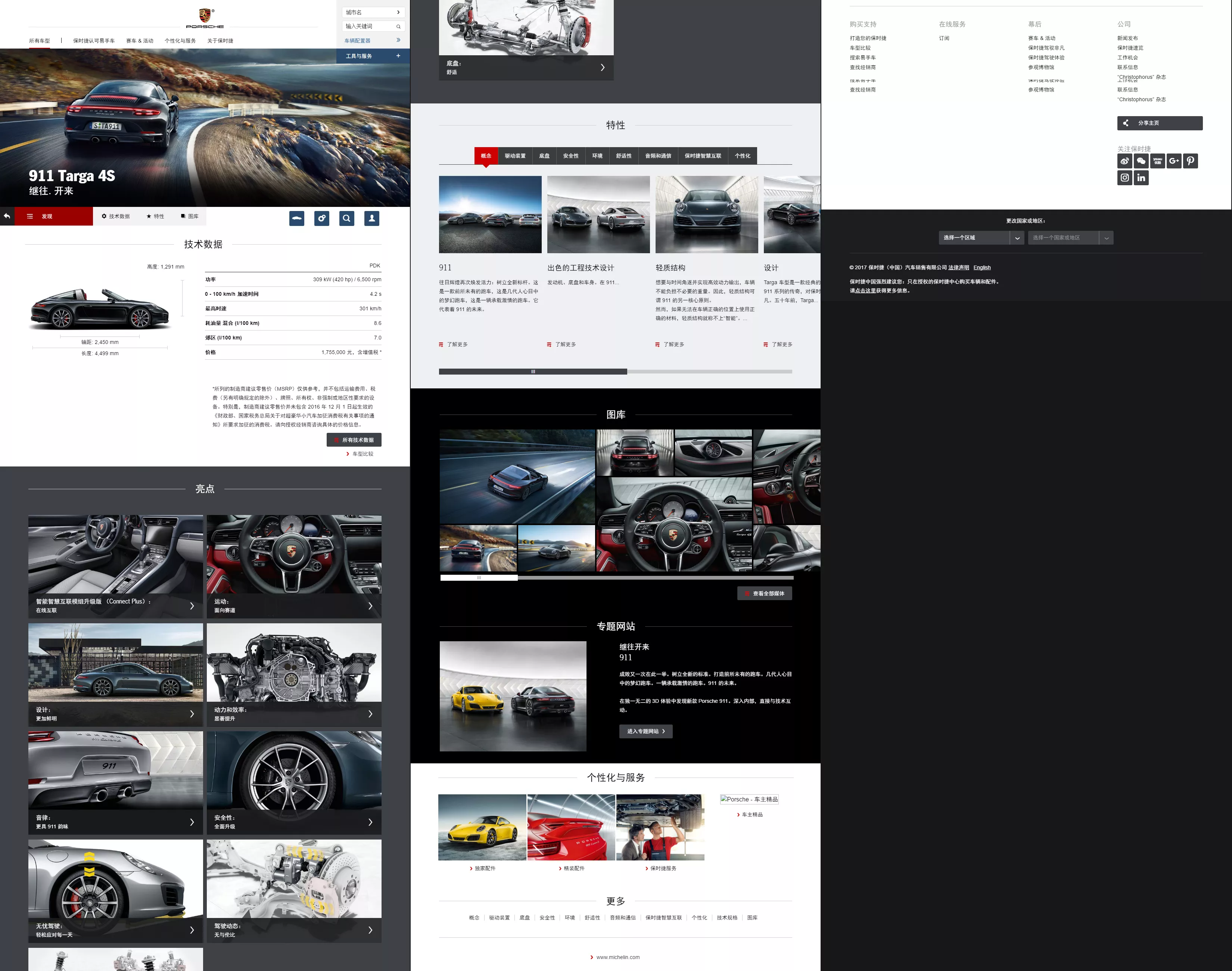Click the share icon in 分享主页
The width and height of the screenshot is (1232, 971).
click(1126, 123)
